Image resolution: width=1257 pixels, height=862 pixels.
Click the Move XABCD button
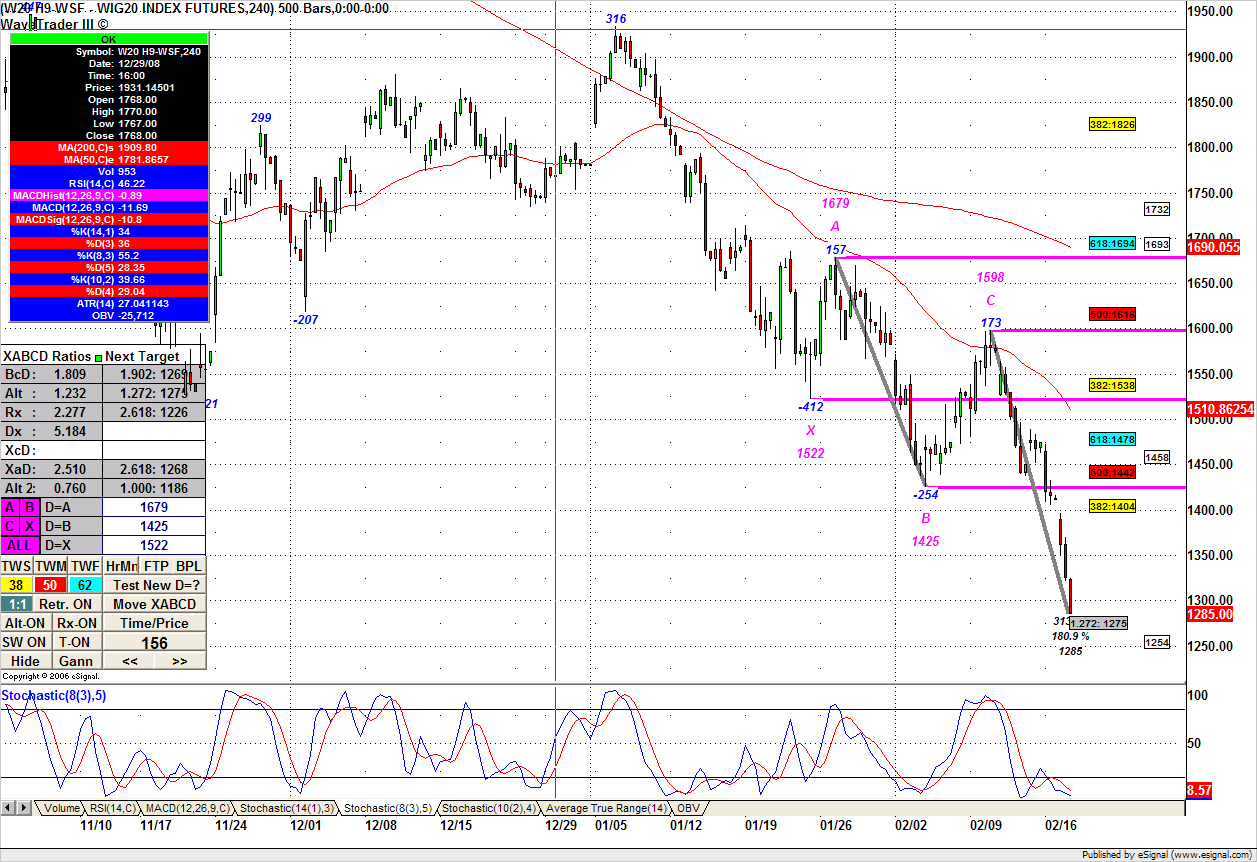155,604
